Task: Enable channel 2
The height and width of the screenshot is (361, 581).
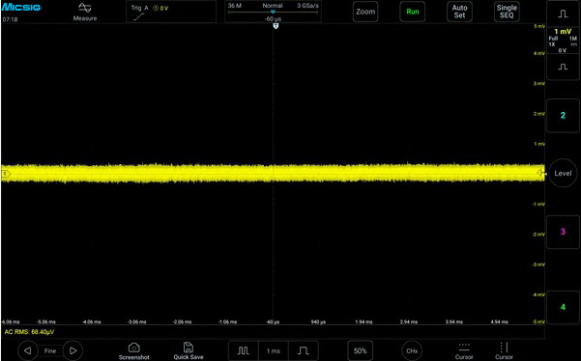Action: [563, 115]
